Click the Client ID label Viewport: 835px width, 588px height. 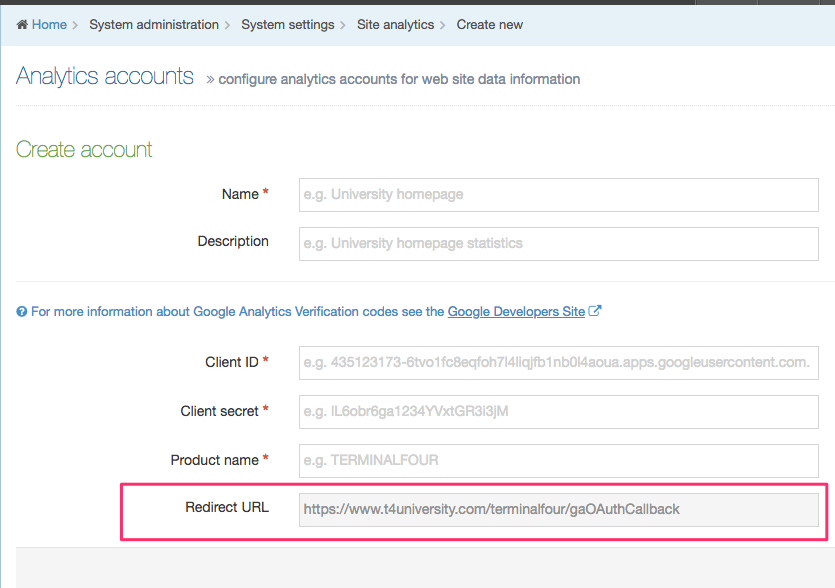231,362
